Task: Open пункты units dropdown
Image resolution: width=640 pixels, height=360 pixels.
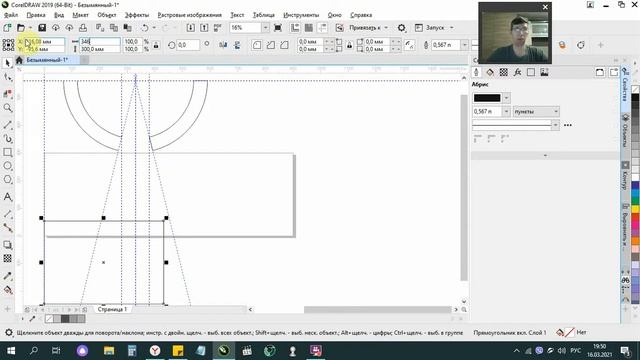Action: point(536,111)
